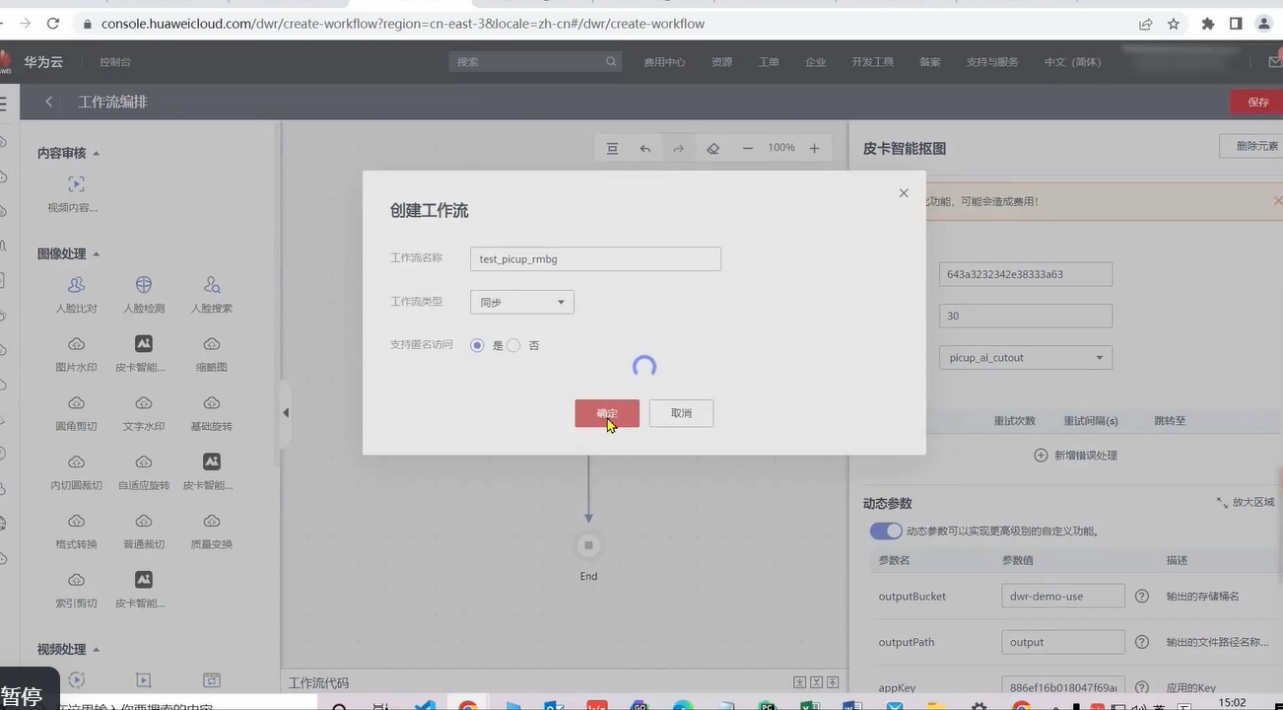Click the outputBucket value field
Screen dimensions: 1283x710
point(1063,596)
